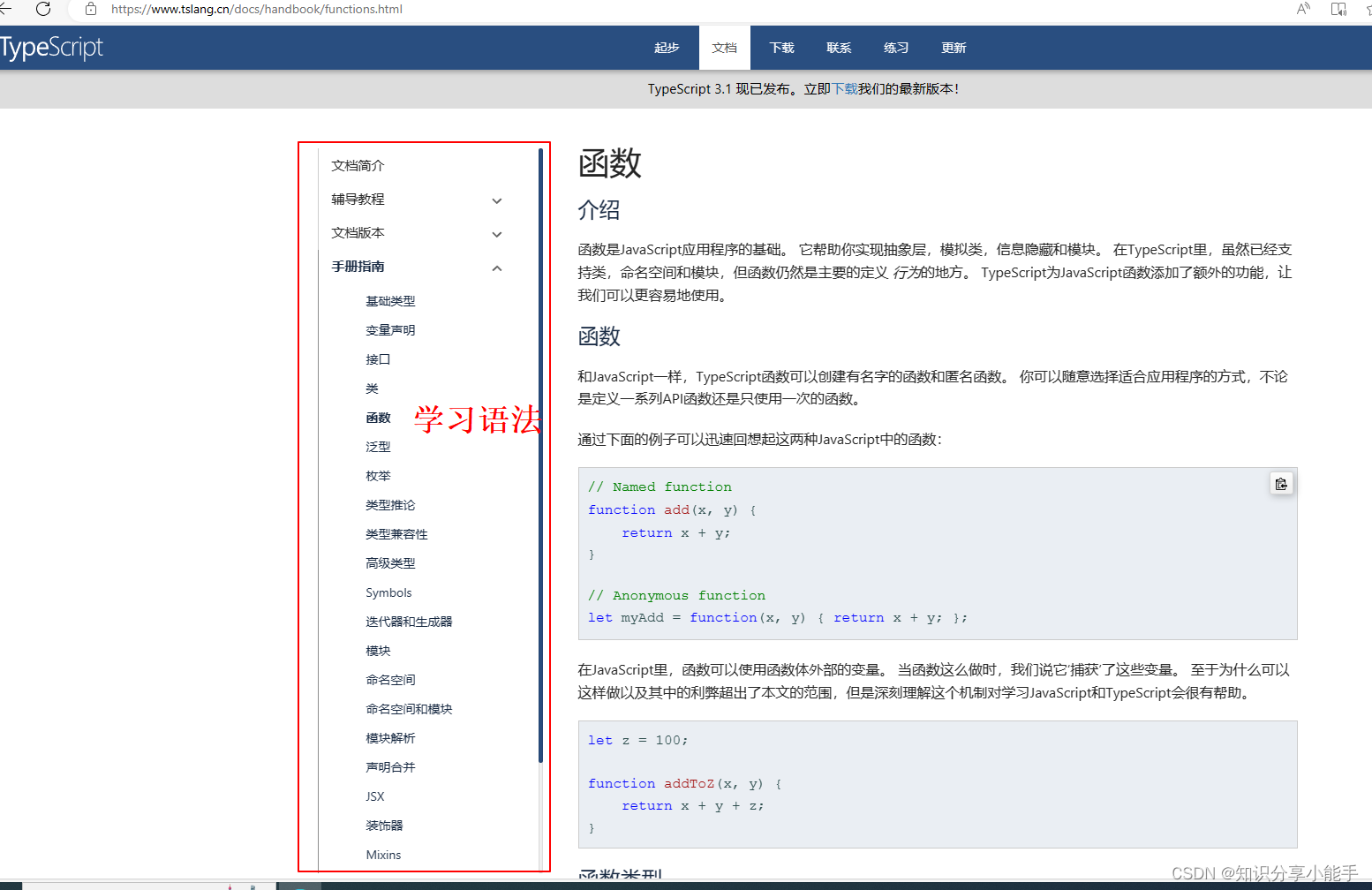Open the 模块解析 page
This screenshot has height=890, width=1372.
click(x=390, y=738)
